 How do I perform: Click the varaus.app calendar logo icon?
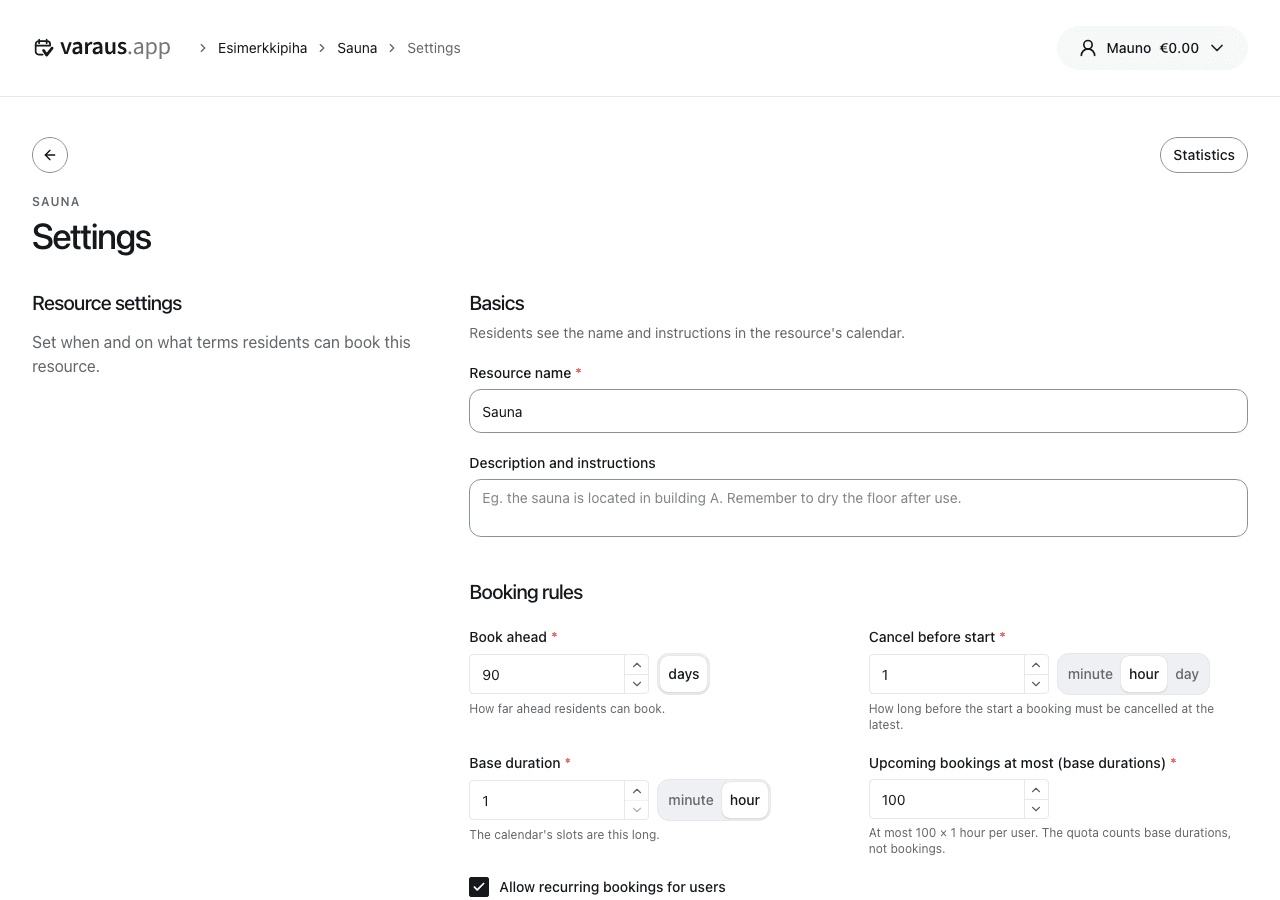pos(43,48)
